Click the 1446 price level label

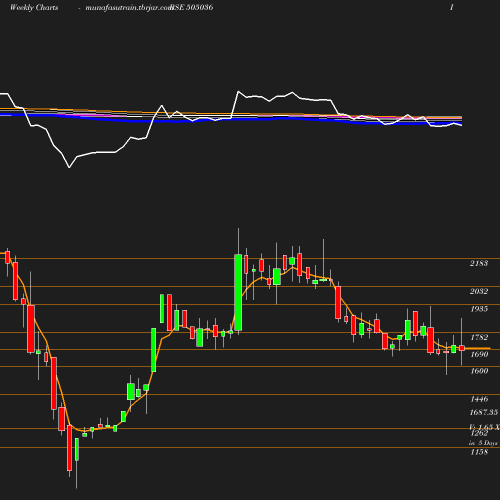tap(479, 399)
